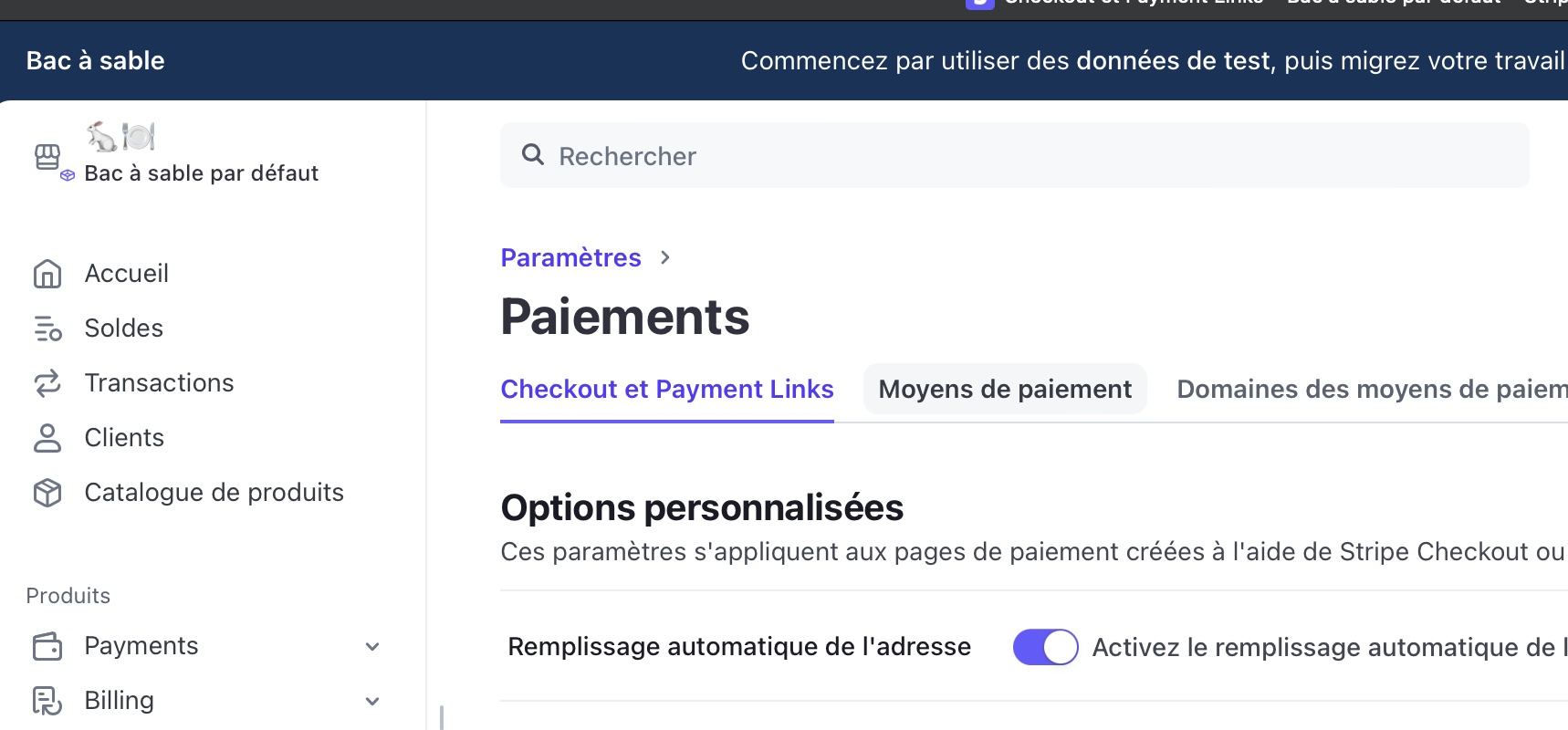Open Catalogue de produits in sidebar

point(214,493)
